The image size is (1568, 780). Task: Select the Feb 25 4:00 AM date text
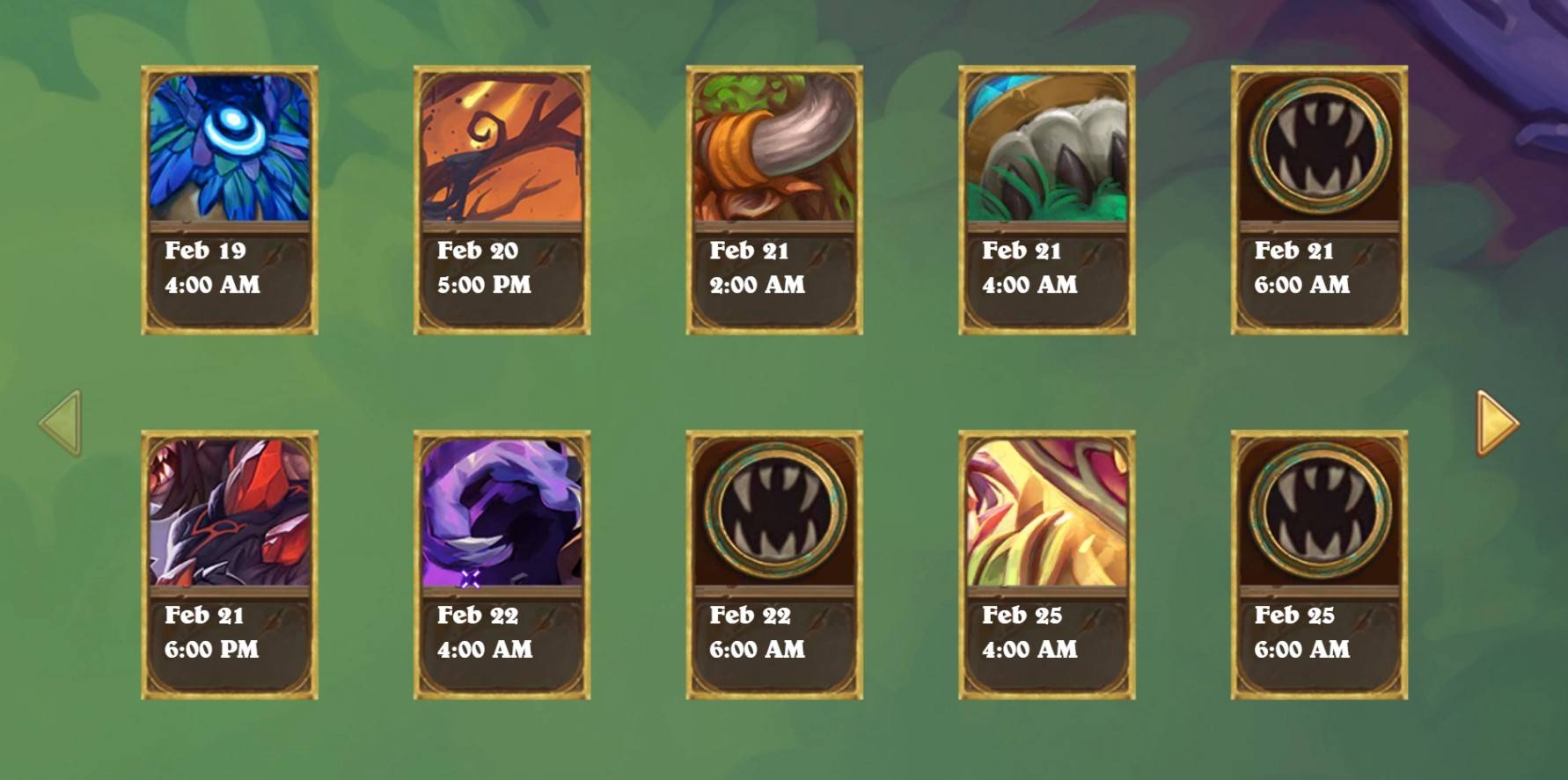tap(1029, 632)
